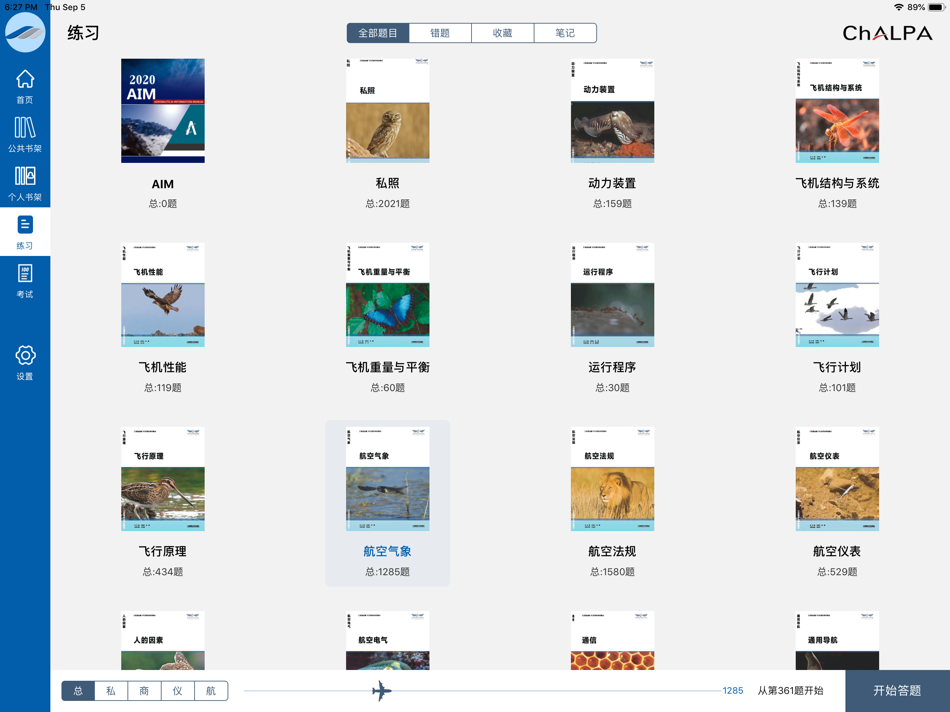The width and height of the screenshot is (950, 712).
Task: Switch to 收藏 tab
Action: (x=502, y=33)
